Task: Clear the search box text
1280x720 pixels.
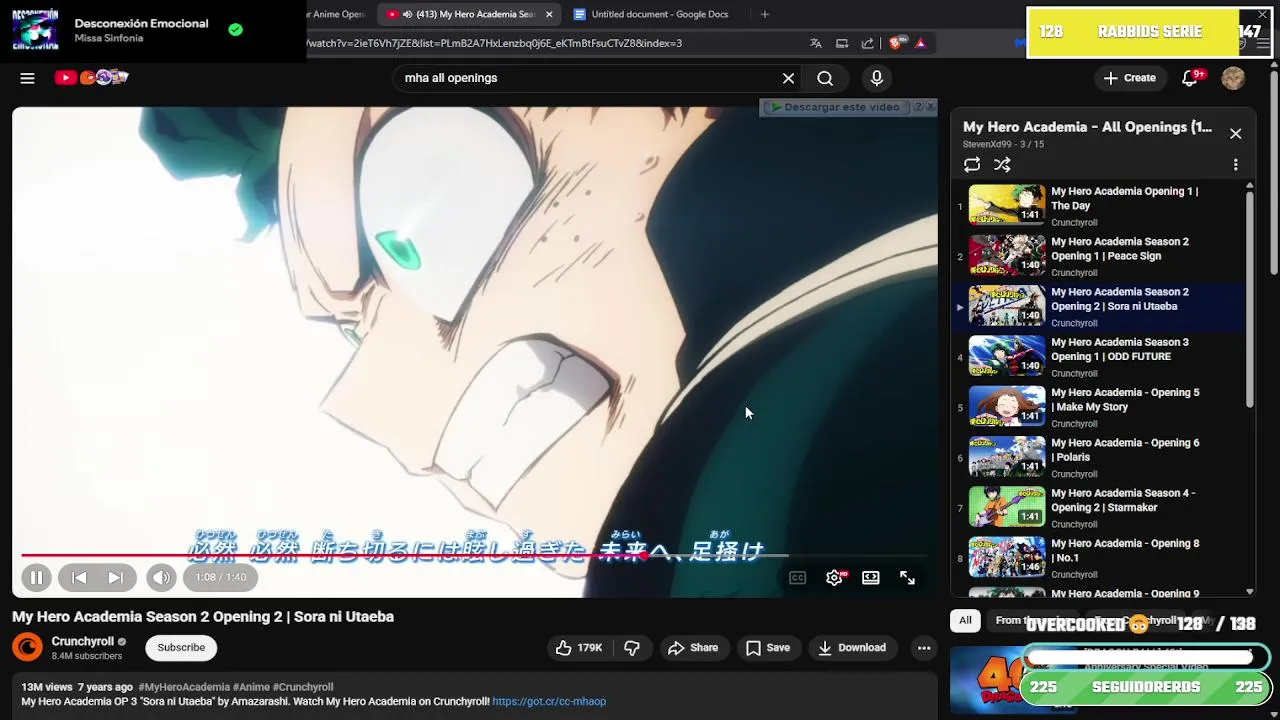Action: [788, 78]
